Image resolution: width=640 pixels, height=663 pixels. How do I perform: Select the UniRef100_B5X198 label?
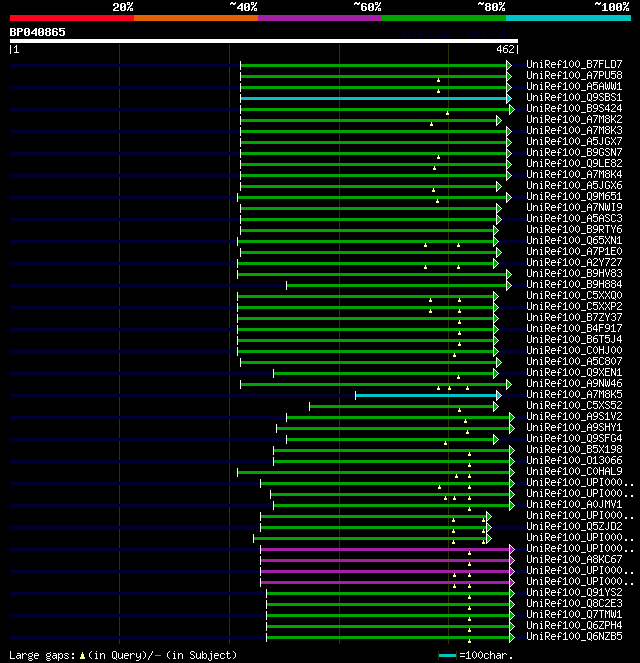[574, 449]
